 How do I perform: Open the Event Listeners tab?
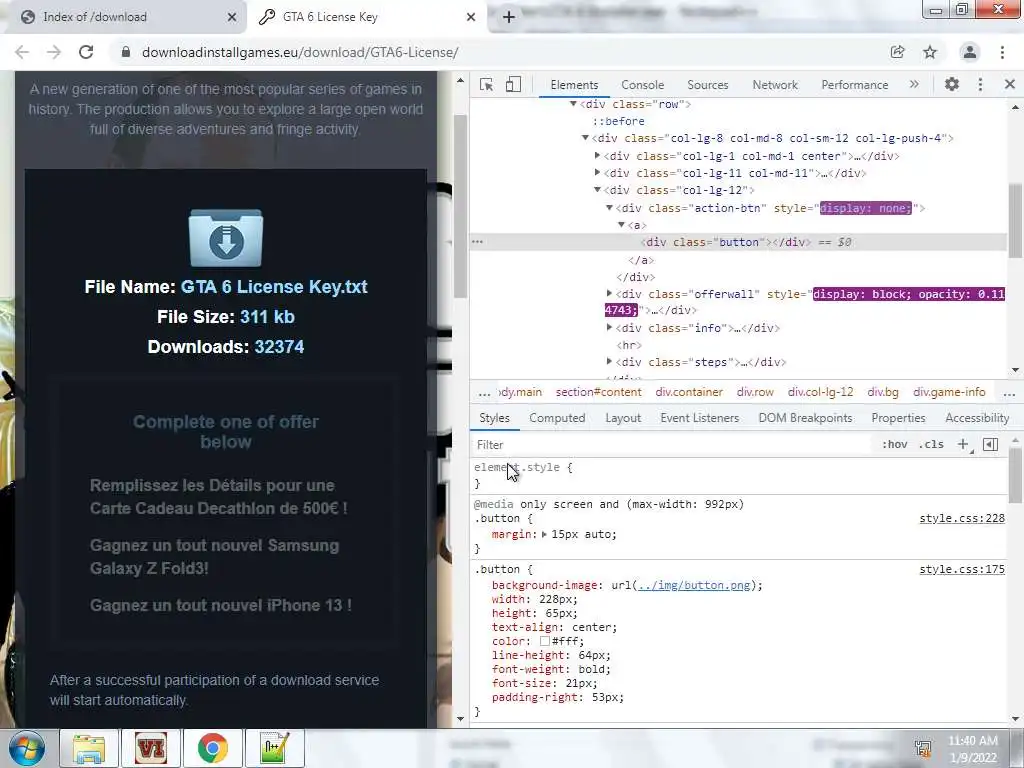pyautogui.click(x=699, y=418)
